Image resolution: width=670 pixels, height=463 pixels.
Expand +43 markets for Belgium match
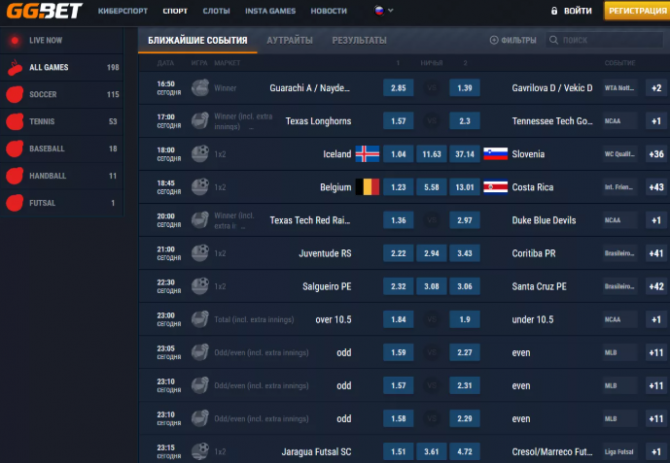tap(656, 187)
